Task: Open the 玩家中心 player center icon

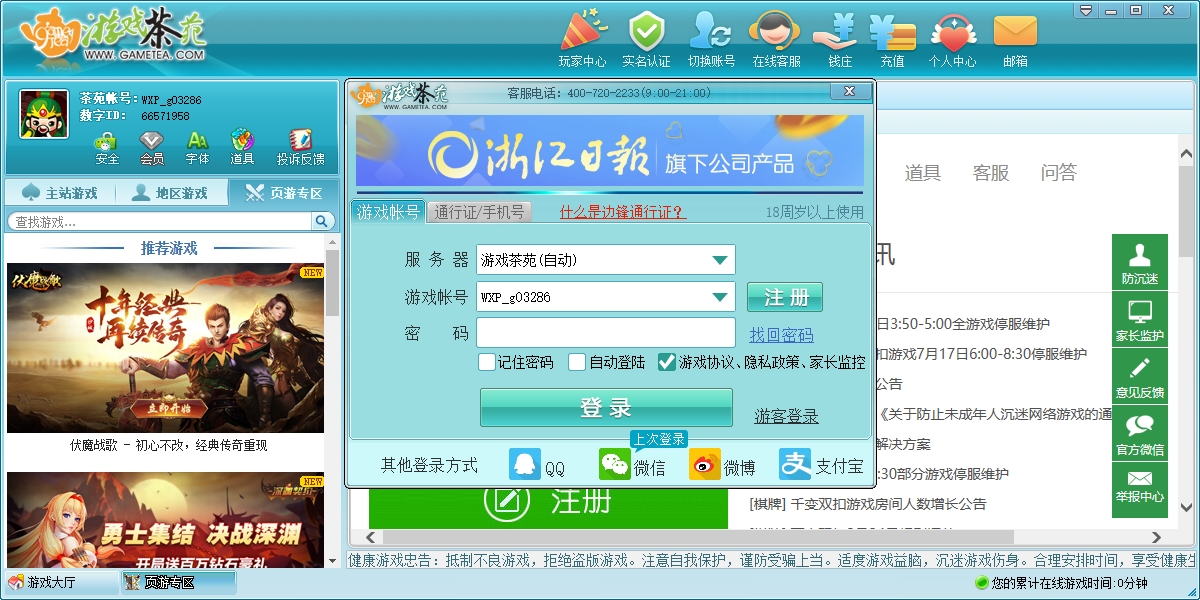Action: [583, 39]
